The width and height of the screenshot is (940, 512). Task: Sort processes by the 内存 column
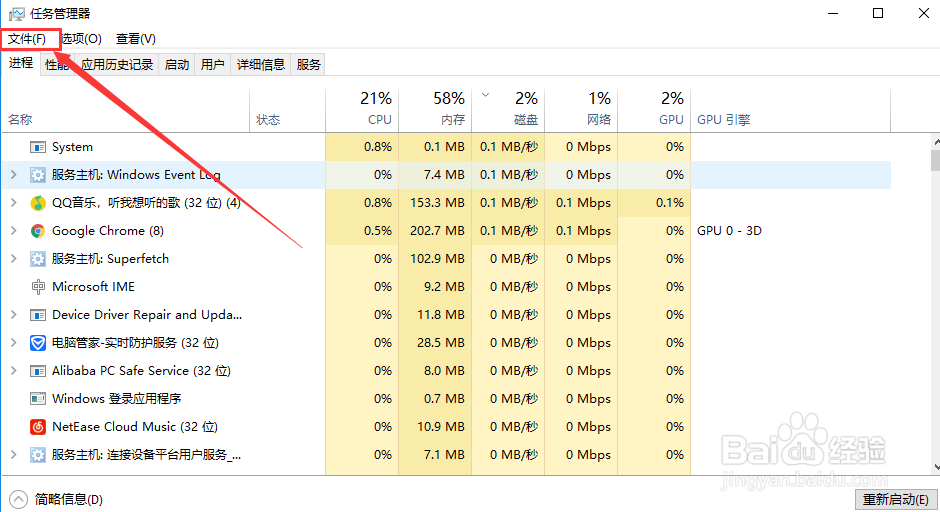tap(435, 109)
